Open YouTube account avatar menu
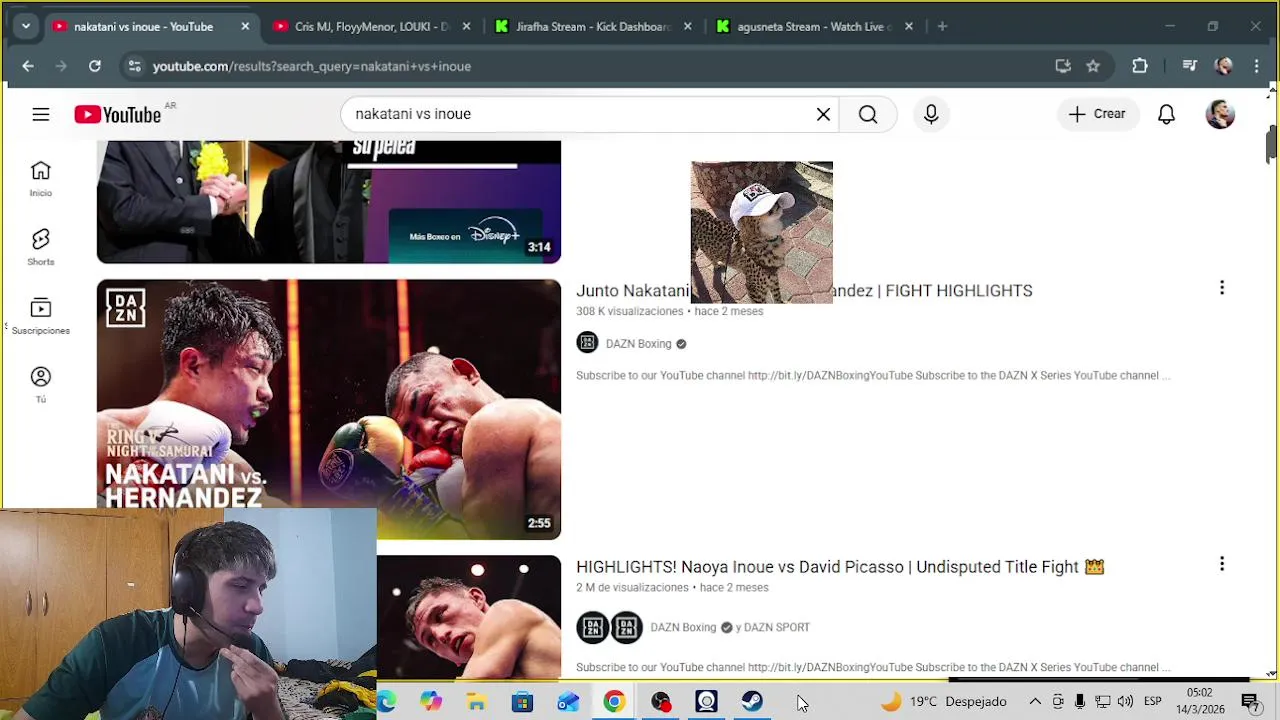The image size is (1280, 720). (1220, 114)
